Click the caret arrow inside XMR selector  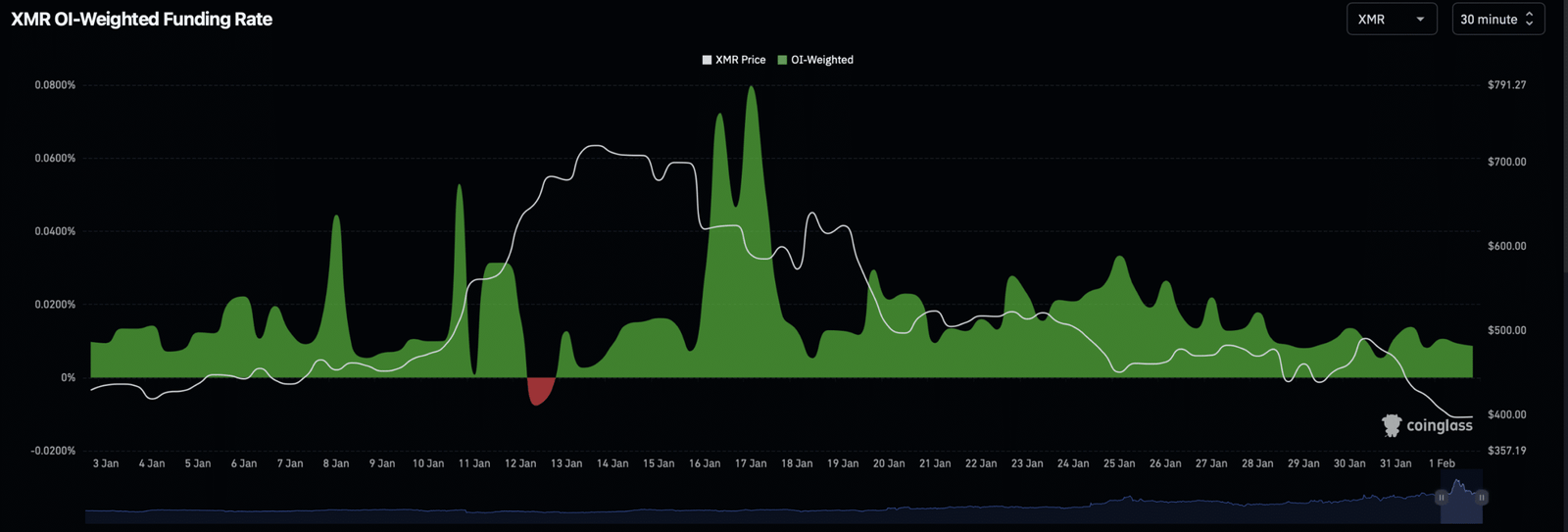pos(1420,20)
